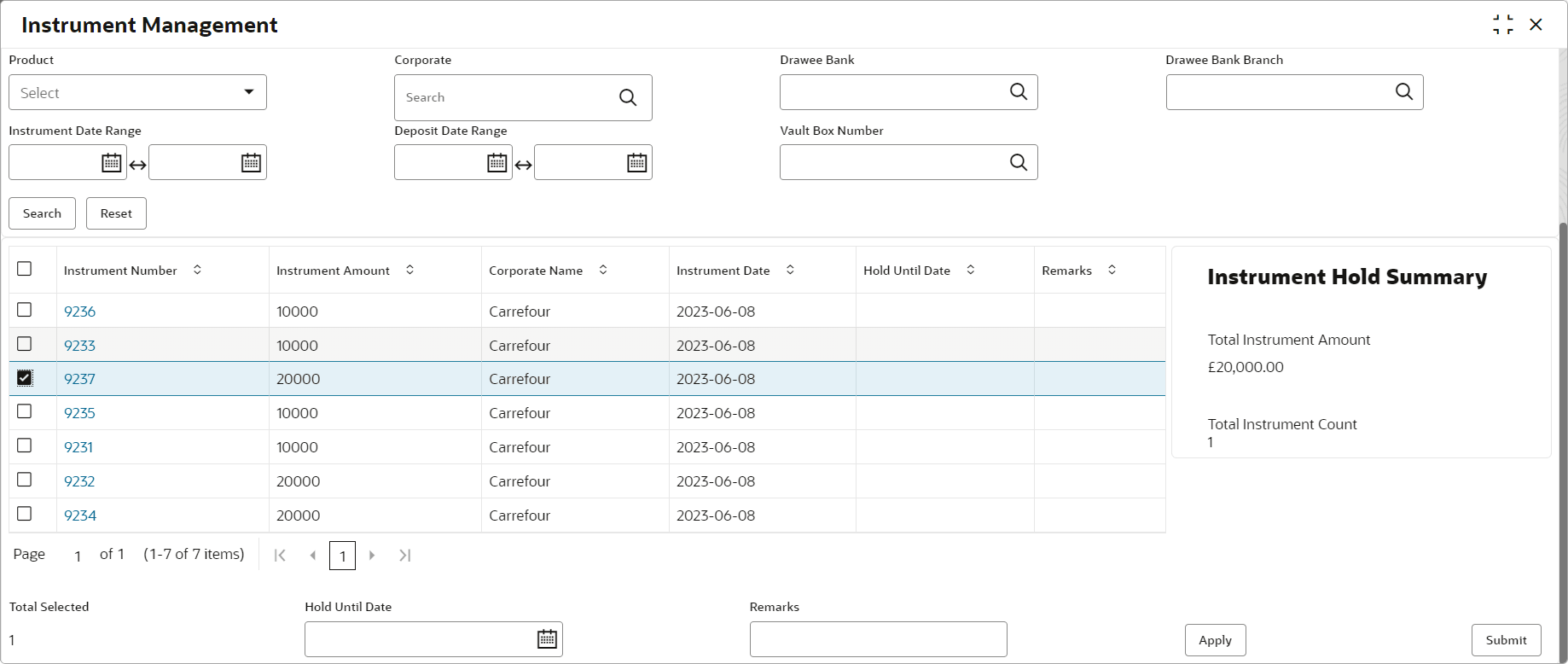Image resolution: width=1568 pixels, height=664 pixels.
Task: Collapse the Instrument Management dialog view
Action: (1503, 25)
